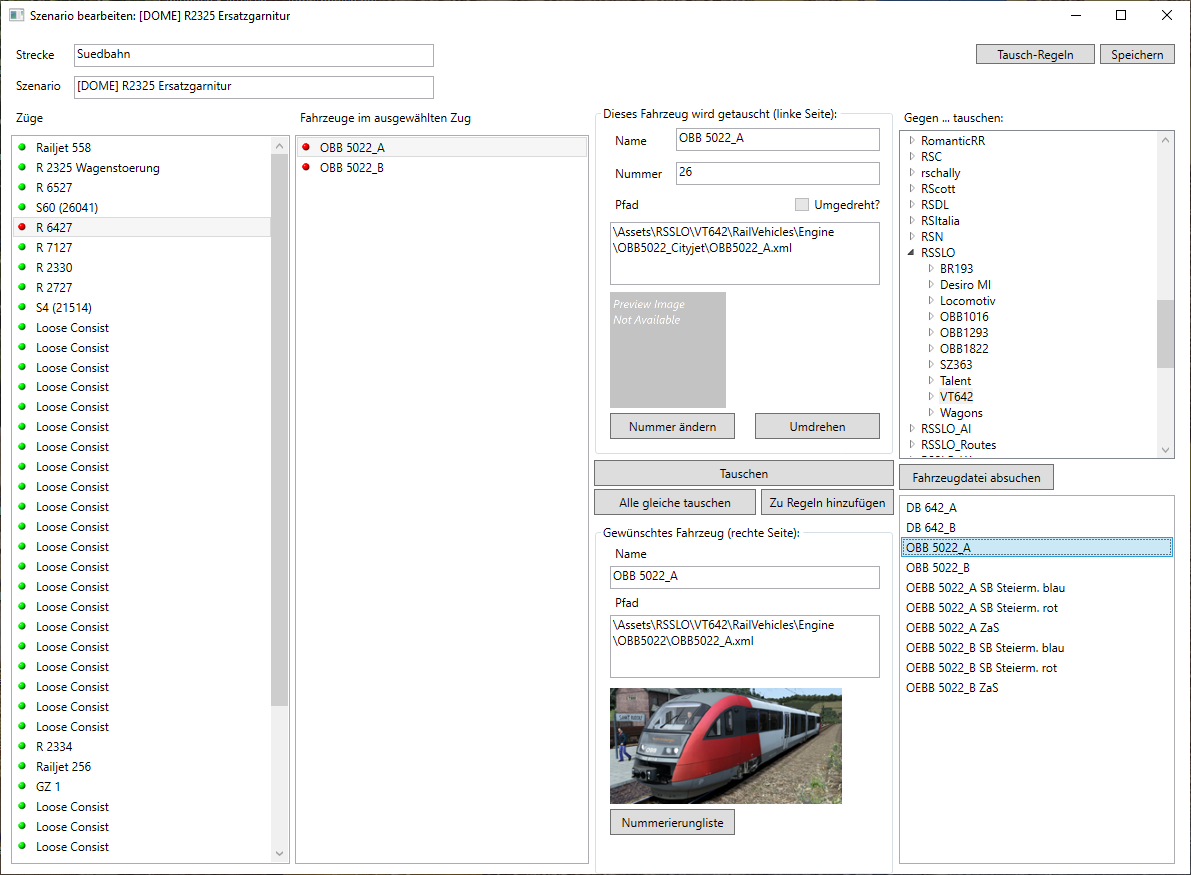Click the 'Preview Image Not Available' placeholder
Screen dimensions: 1191x875
click(x=667, y=349)
